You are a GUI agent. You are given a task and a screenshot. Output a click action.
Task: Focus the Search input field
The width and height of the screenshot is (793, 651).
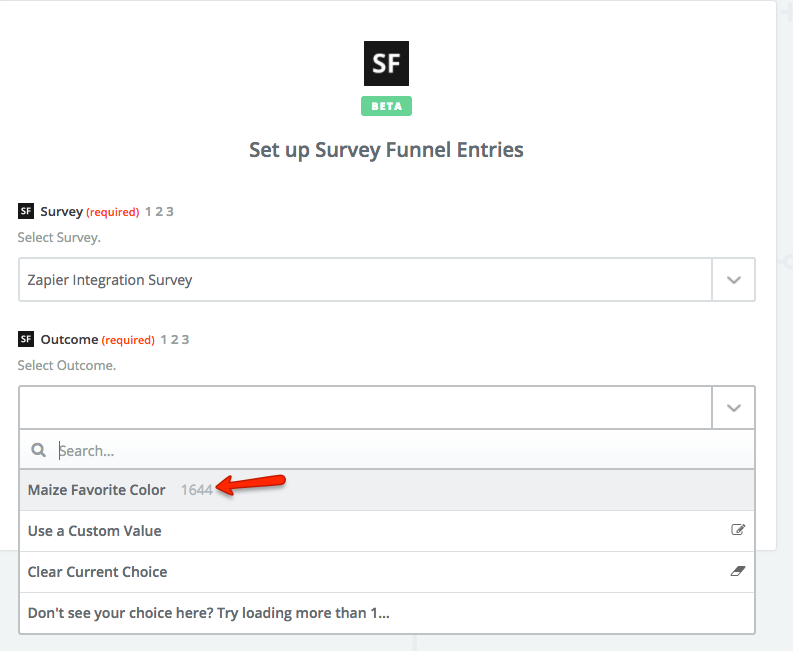tap(400, 450)
